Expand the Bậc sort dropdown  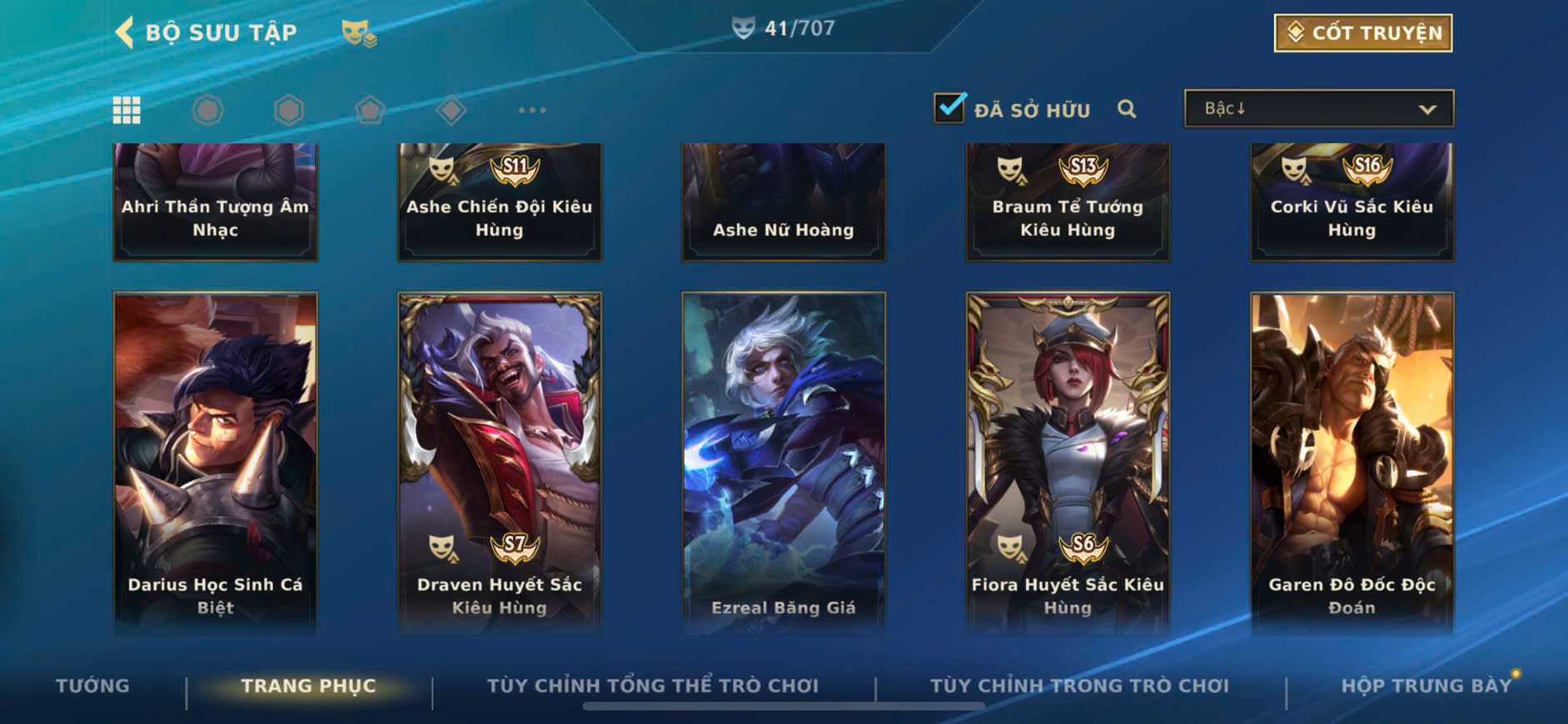[x=1319, y=108]
